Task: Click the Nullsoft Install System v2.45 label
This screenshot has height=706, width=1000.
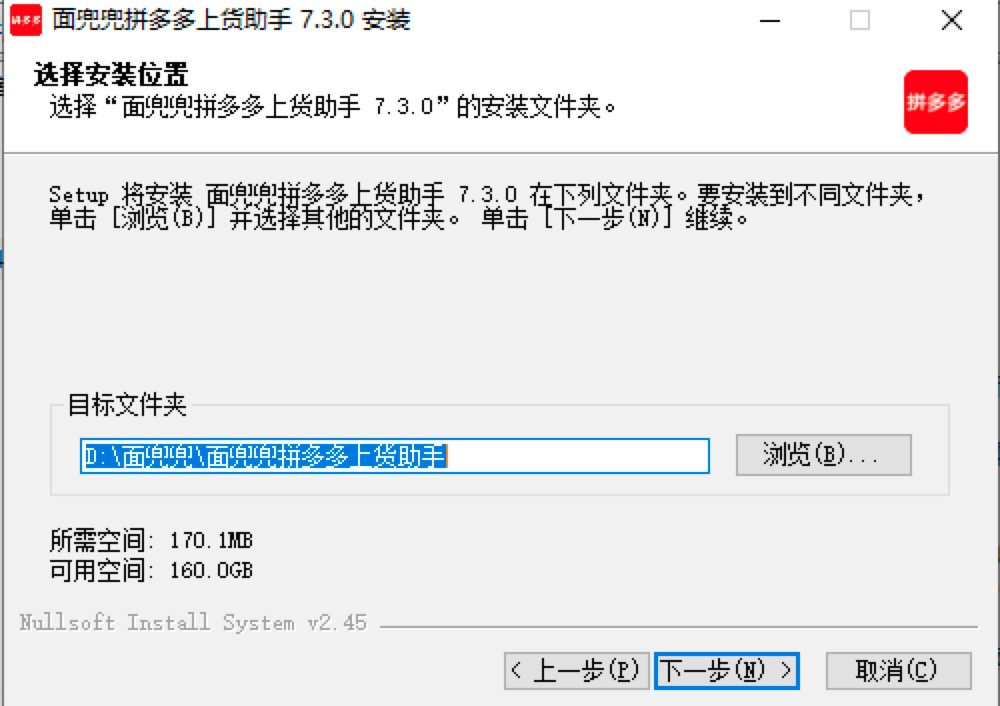Action: point(193,622)
